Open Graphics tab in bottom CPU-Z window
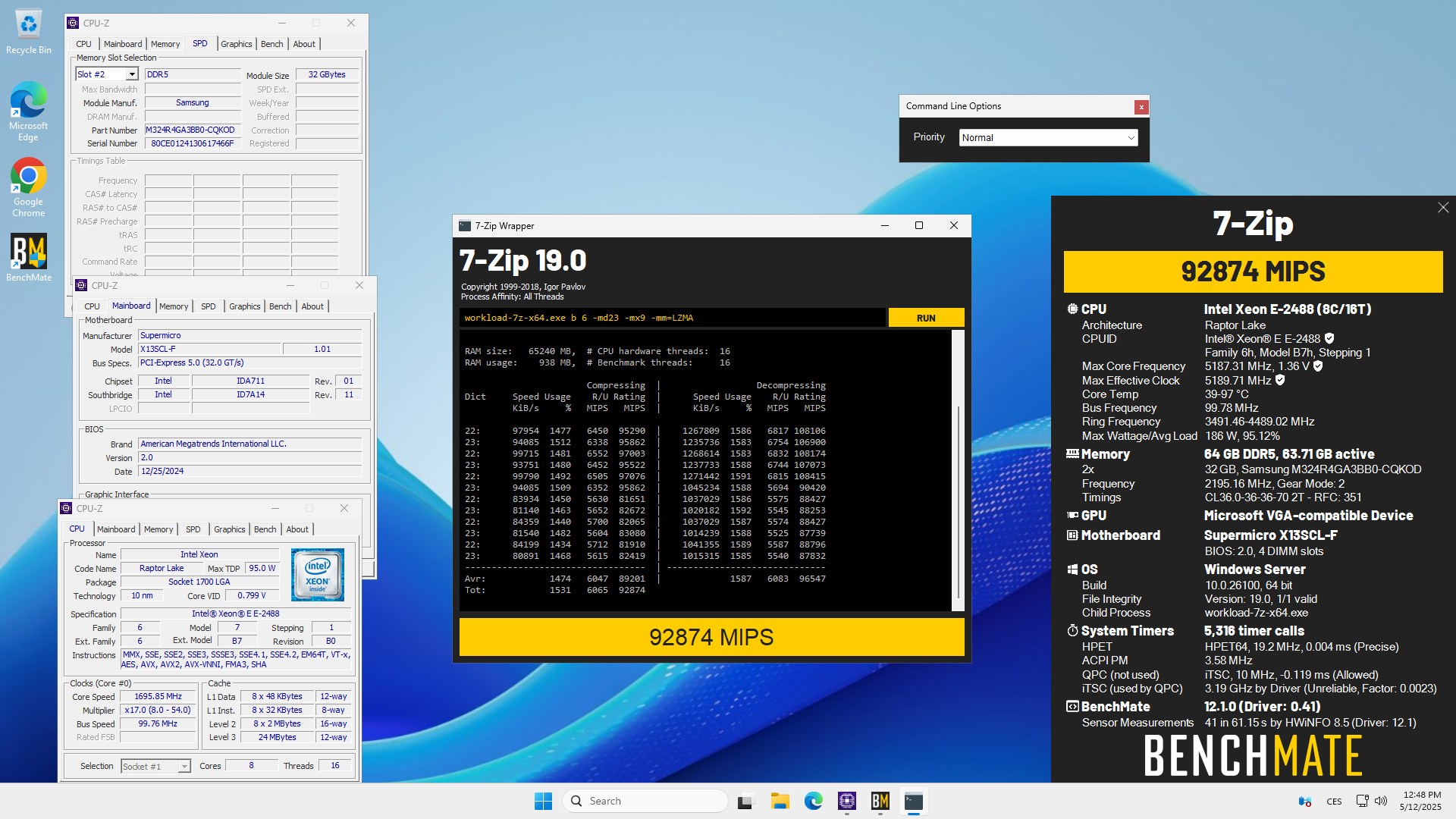The height and width of the screenshot is (819, 1456). click(229, 529)
